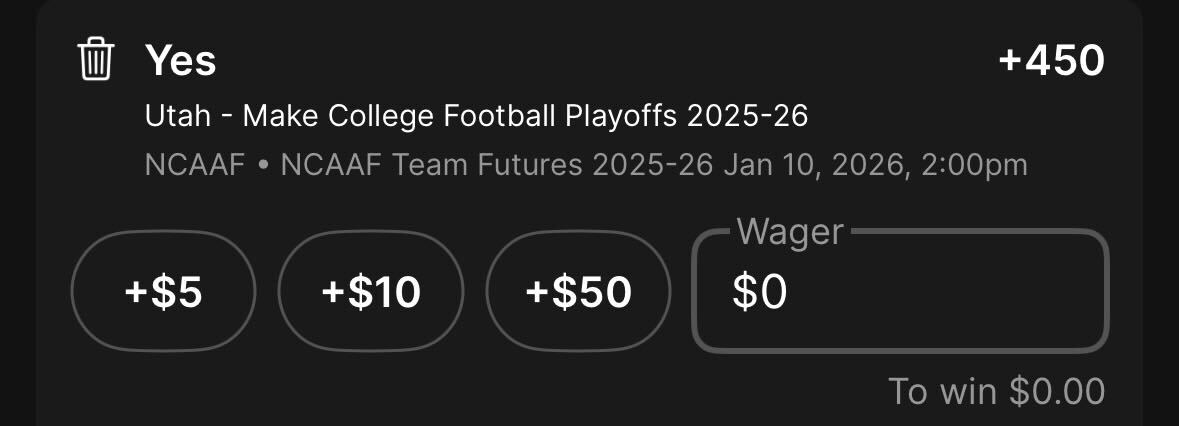Click the NCAAF league label
Viewport: 1179px width, 426px height.
[x=195, y=165]
